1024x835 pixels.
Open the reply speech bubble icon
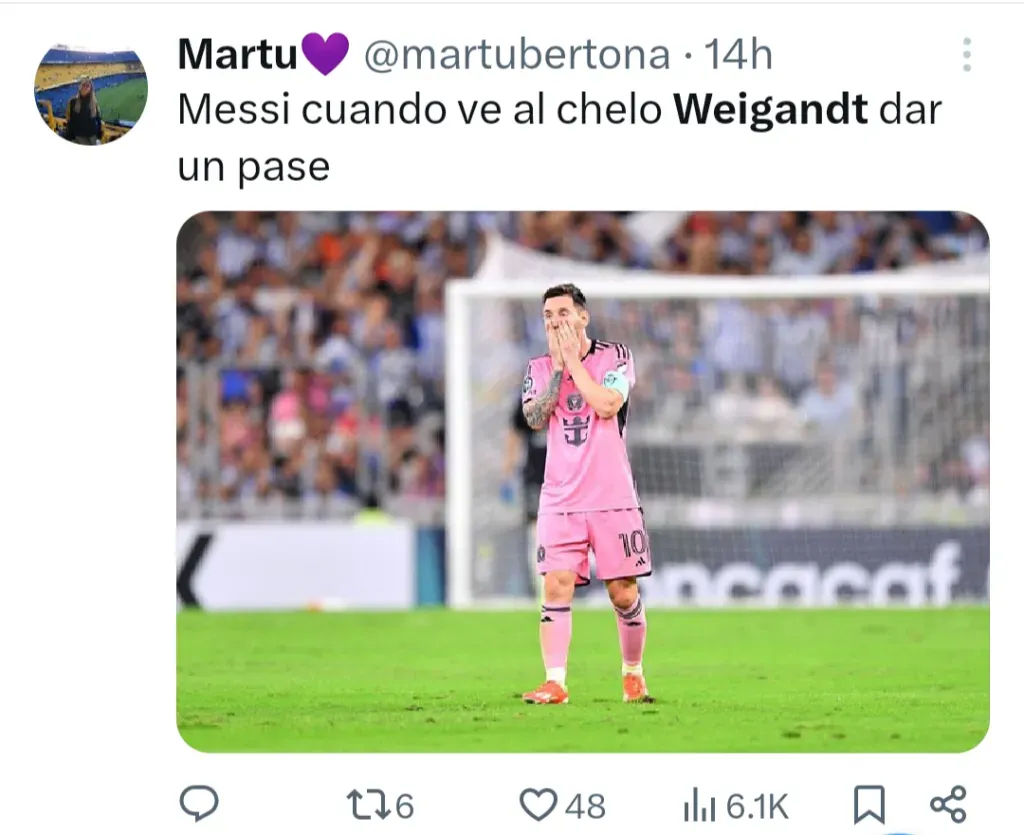pos(199,803)
